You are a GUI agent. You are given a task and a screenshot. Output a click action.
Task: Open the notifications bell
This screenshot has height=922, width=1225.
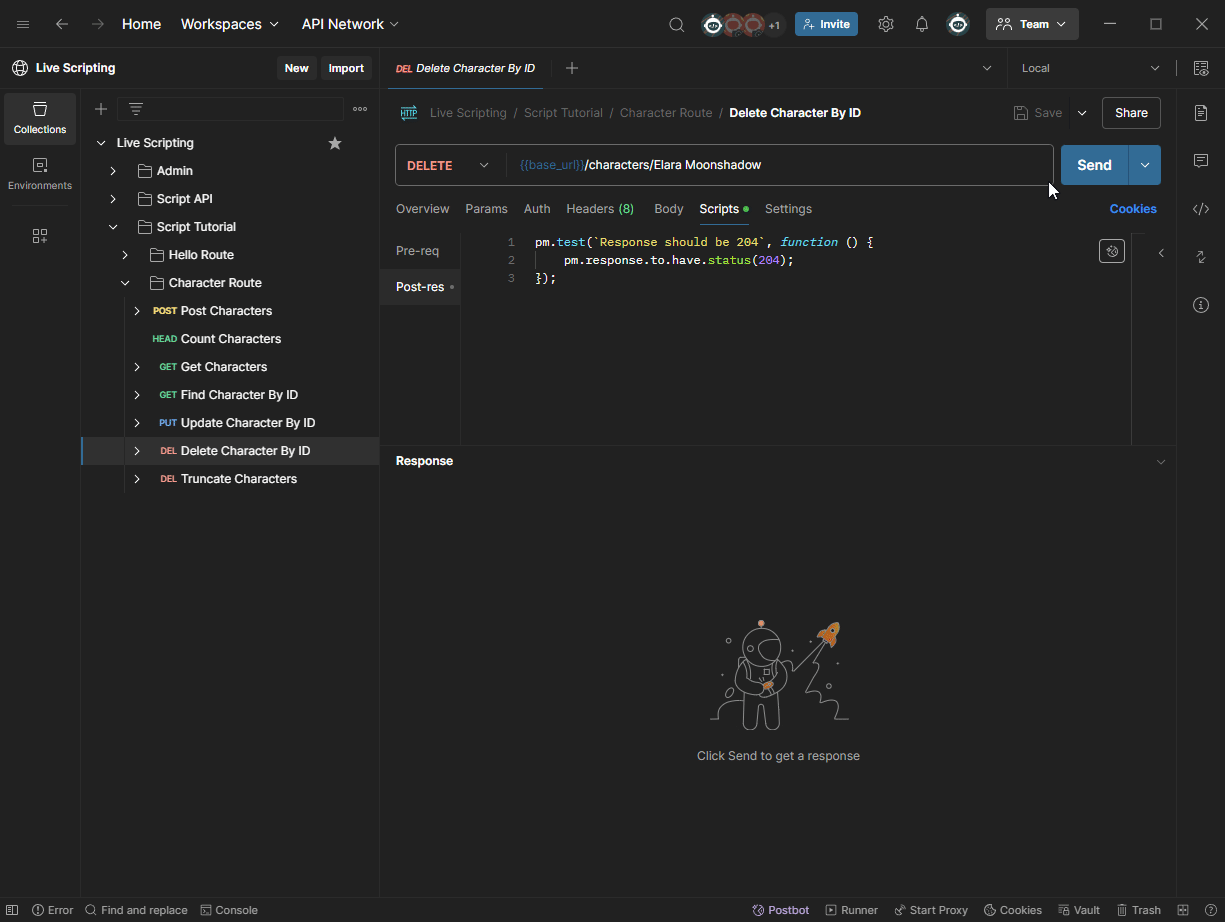(x=922, y=24)
